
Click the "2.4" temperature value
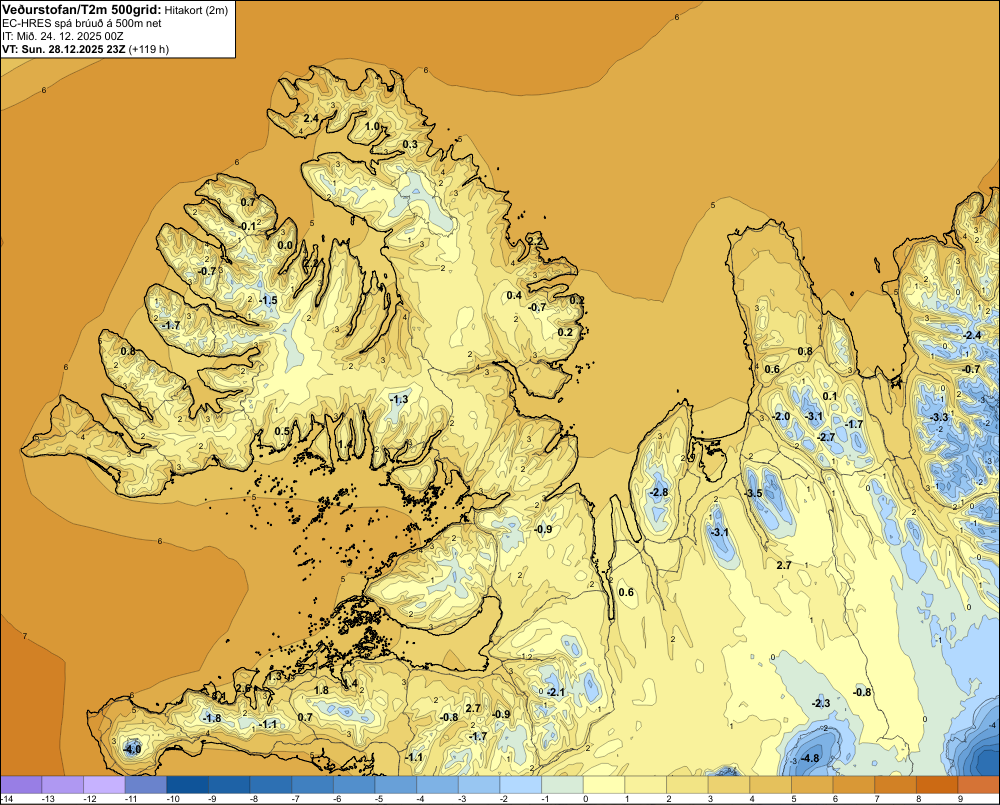pos(311,118)
